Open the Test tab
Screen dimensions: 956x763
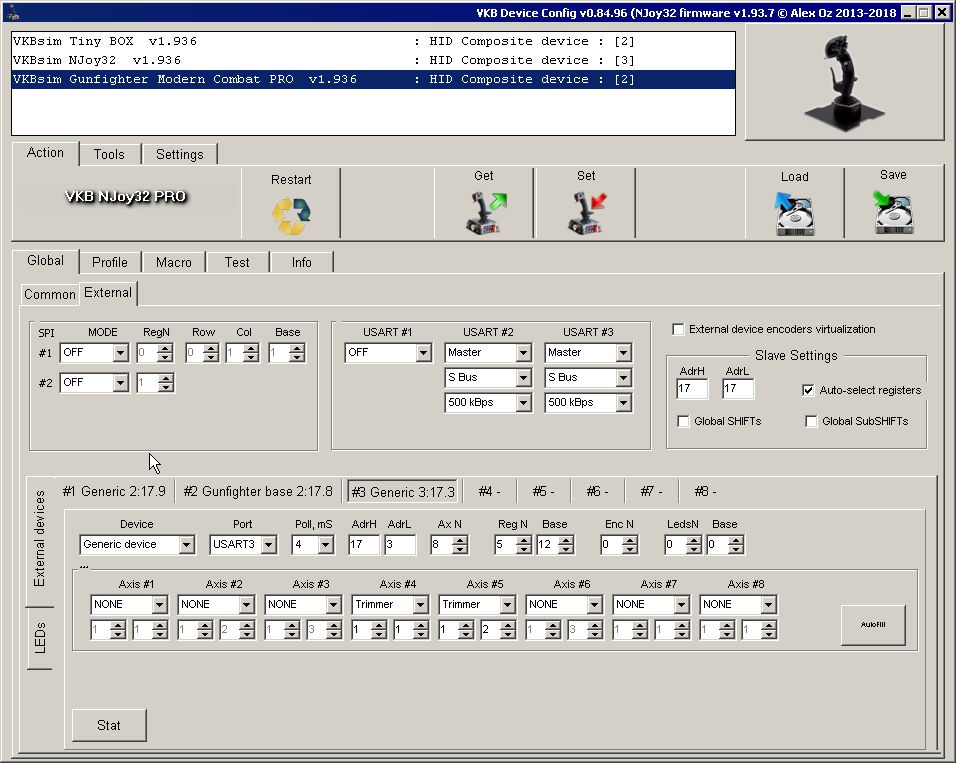click(x=237, y=262)
